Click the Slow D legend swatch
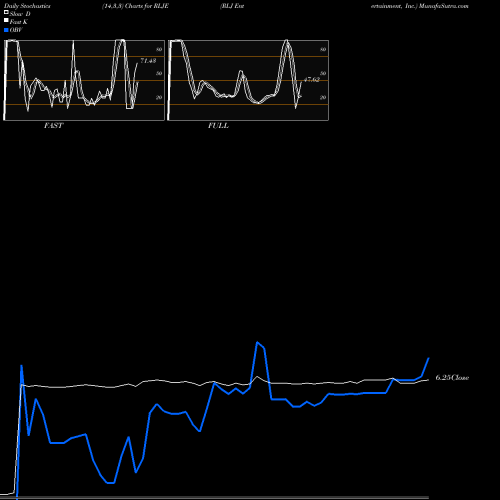The height and width of the screenshot is (500, 500). [x=6, y=13]
